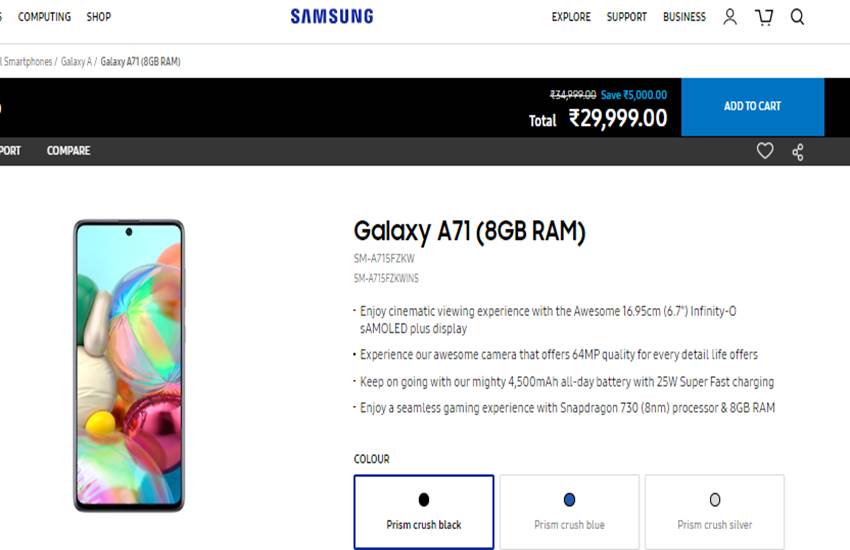Select Prism crush silver colour option

click(714, 511)
